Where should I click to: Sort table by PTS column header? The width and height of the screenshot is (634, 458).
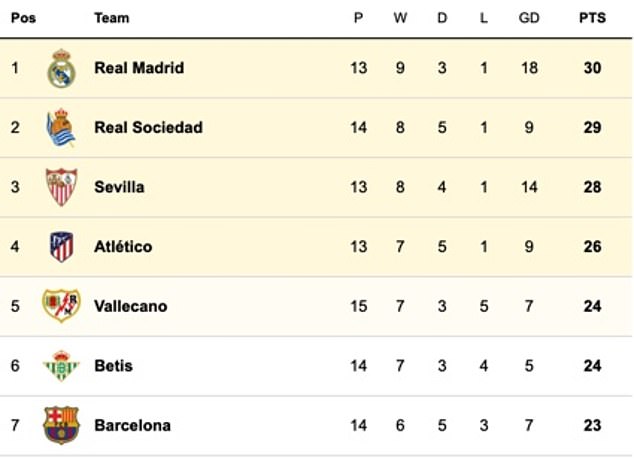pyautogui.click(x=592, y=18)
